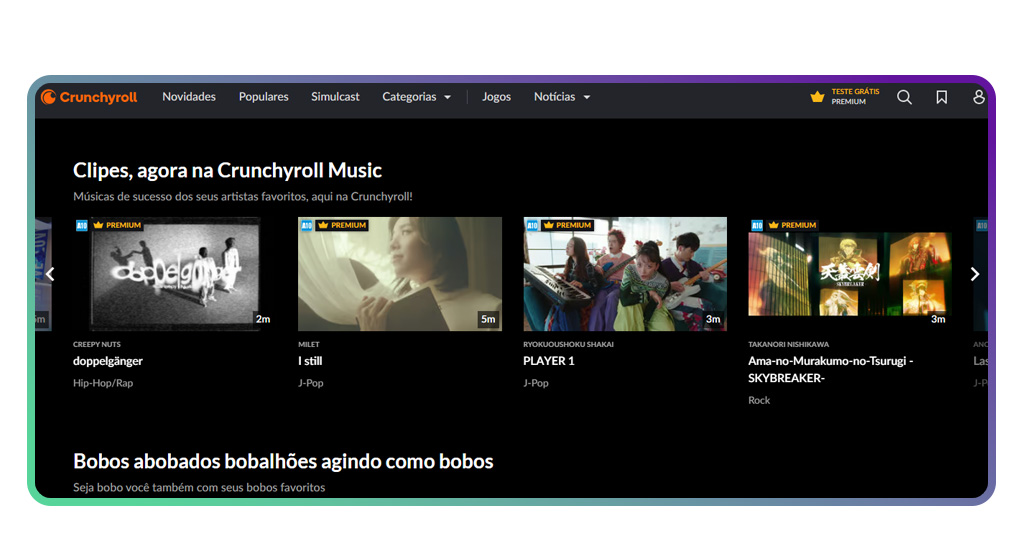Play the Ama-no-Murakumo-no-Tsurugi thumbnail

click(x=850, y=274)
